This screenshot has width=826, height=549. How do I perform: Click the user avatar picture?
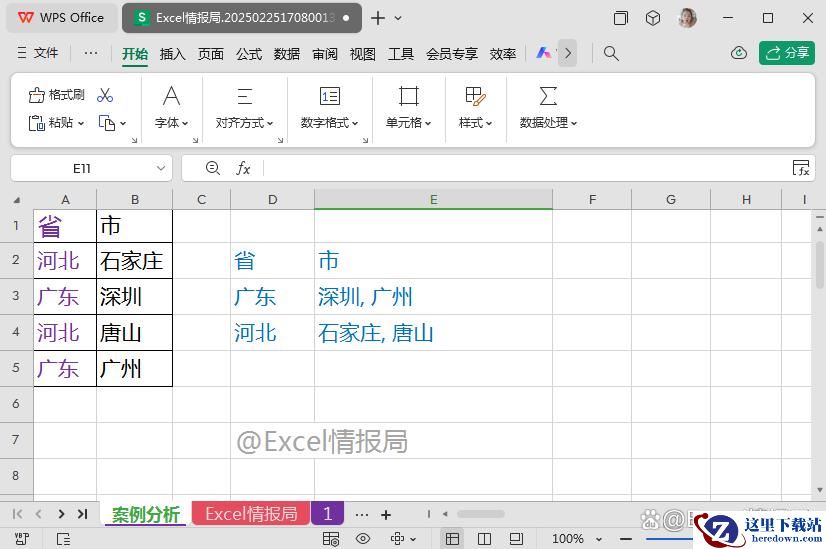pyautogui.click(x=687, y=18)
